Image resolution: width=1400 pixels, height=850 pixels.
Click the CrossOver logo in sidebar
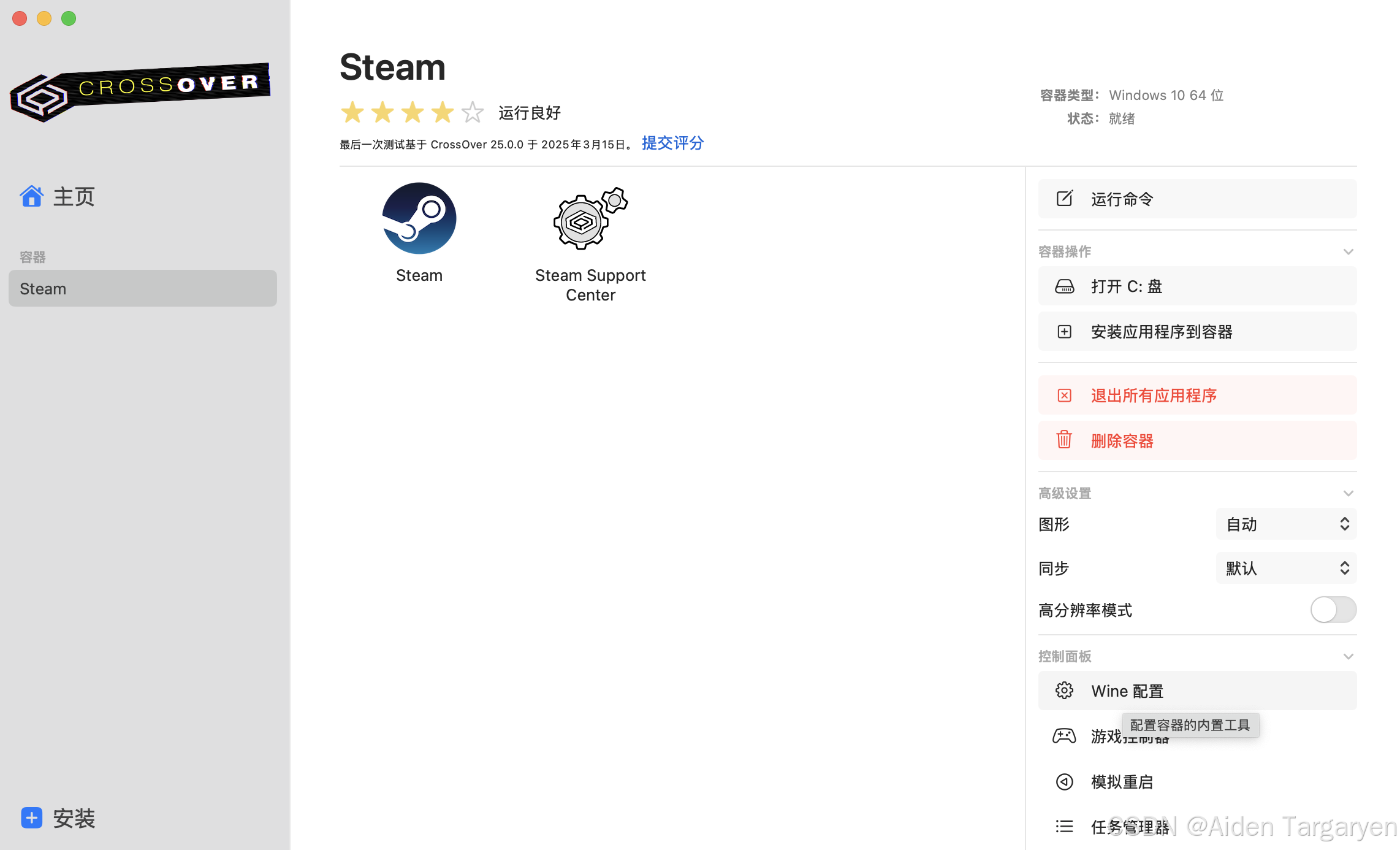click(x=140, y=92)
